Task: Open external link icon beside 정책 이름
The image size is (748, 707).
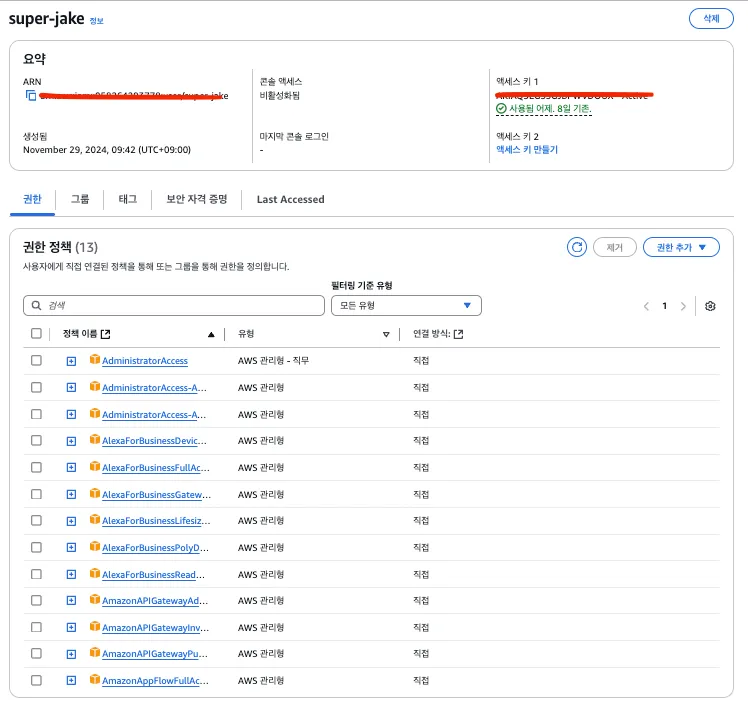Action: pos(105,334)
